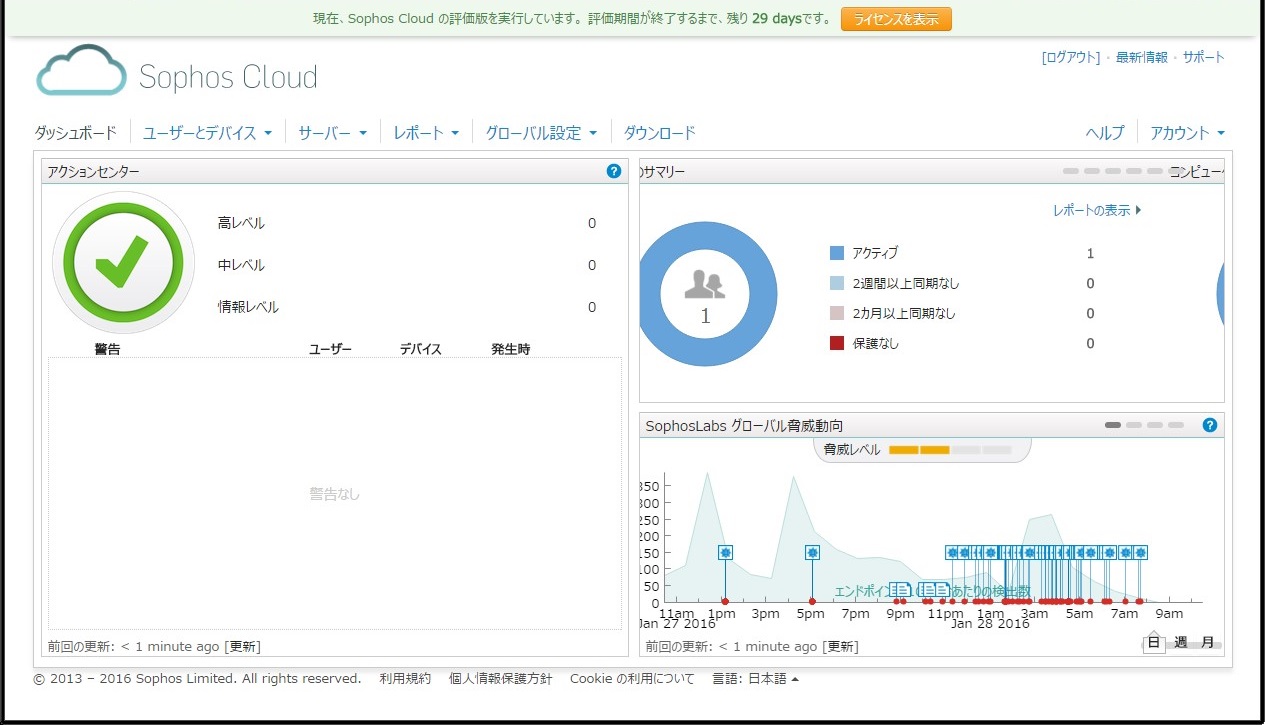Open 個人情報保護方針 footer link
This screenshot has width=1265, height=725.
pyautogui.click(x=500, y=678)
